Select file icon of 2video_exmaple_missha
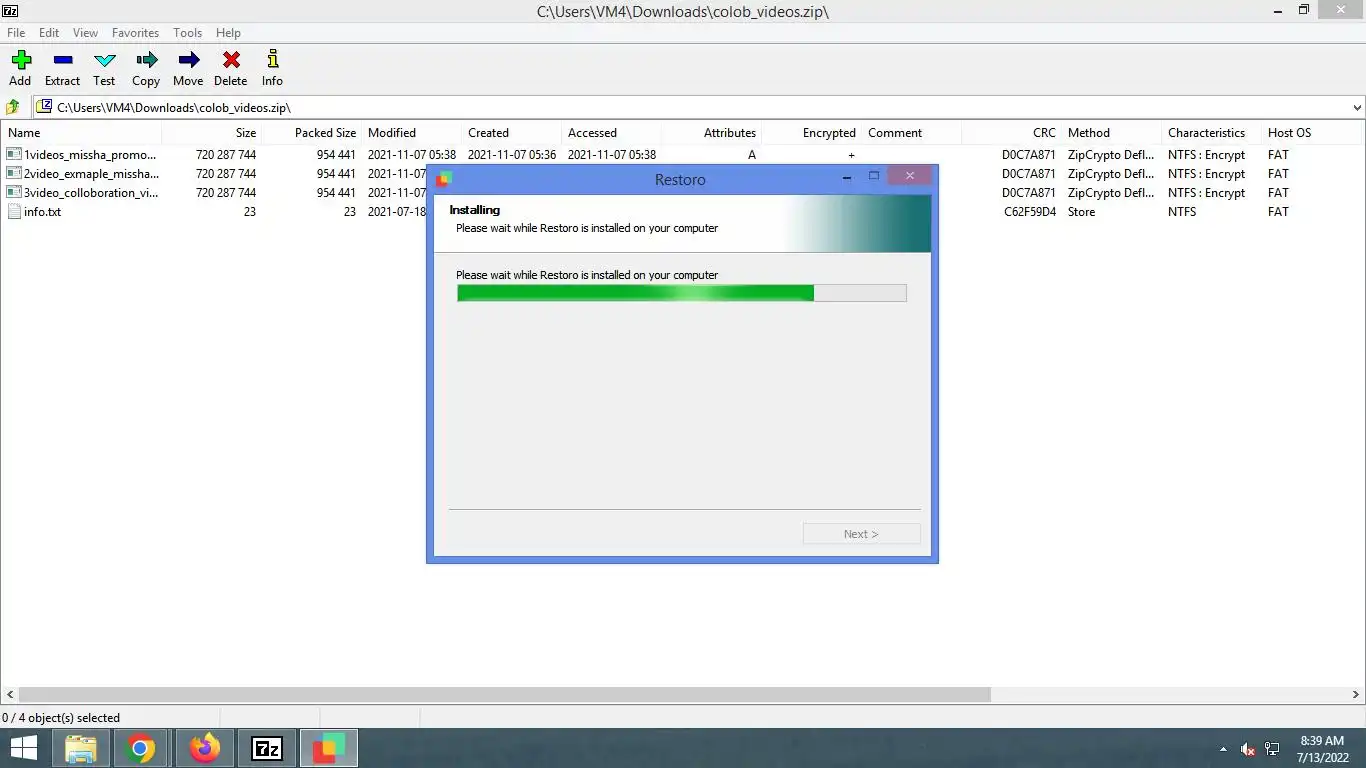Image resolution: width=1366 pixels, height=768 pixels. (x=14, y=174)
